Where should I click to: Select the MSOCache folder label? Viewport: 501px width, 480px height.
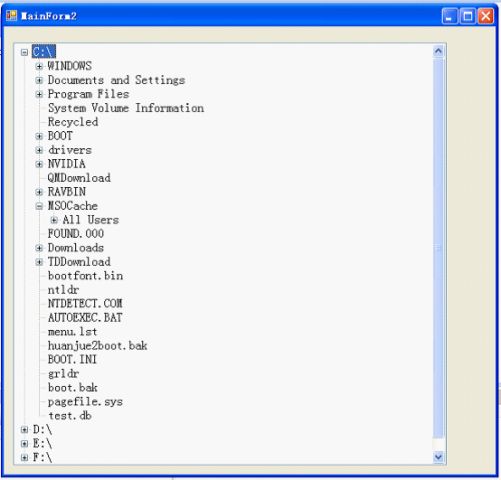73,206
